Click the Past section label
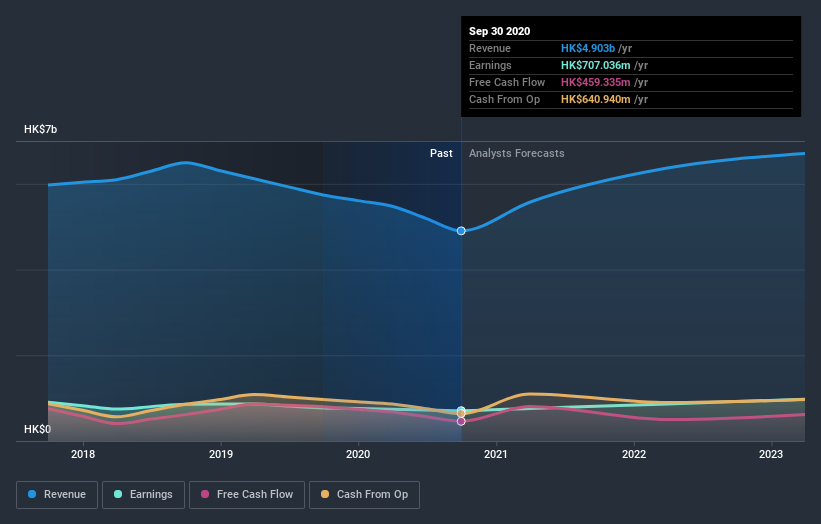821x524 pixels. tap(441, 153)
